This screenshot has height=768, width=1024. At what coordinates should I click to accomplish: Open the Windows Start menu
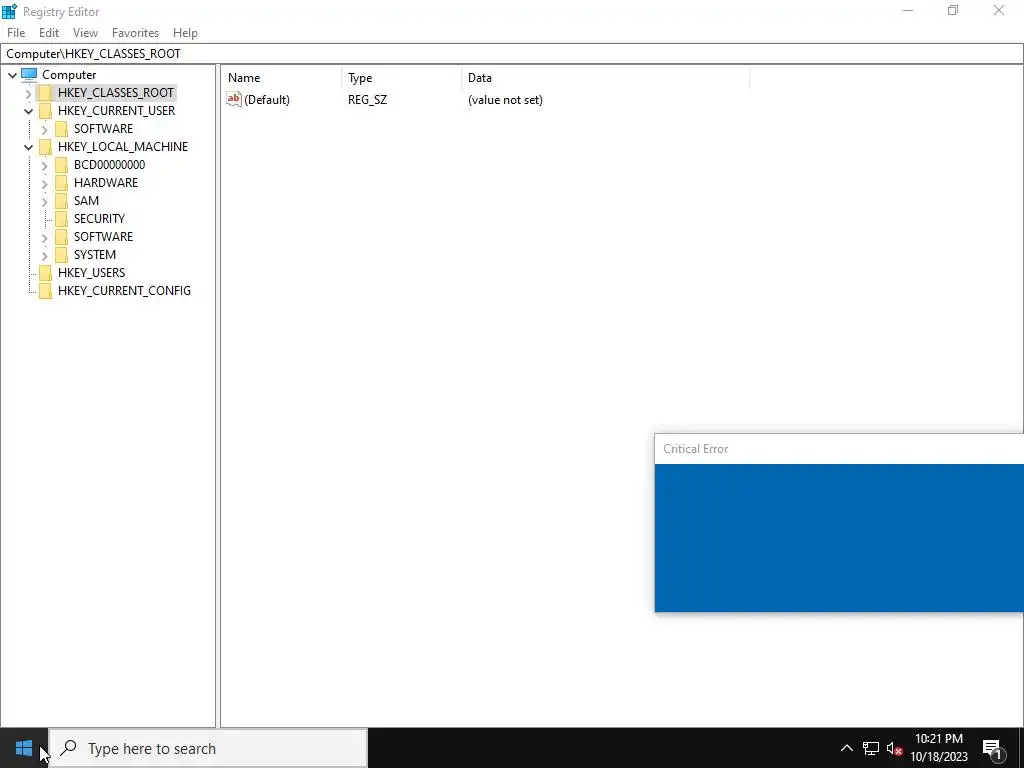pyautogui.click(x=24, y=748)
